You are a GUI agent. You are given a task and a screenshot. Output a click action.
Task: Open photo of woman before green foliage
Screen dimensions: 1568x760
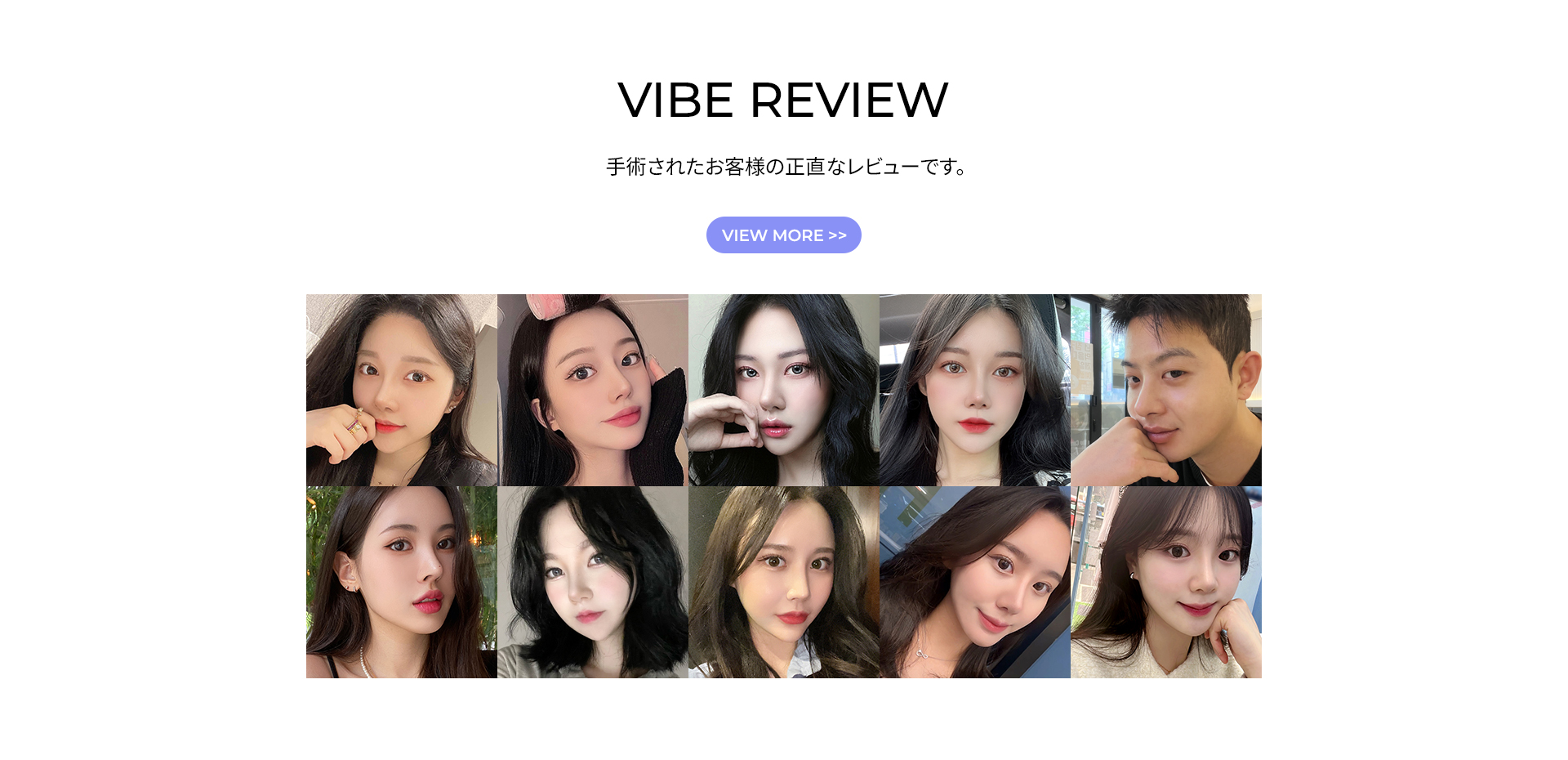(402, 583)
